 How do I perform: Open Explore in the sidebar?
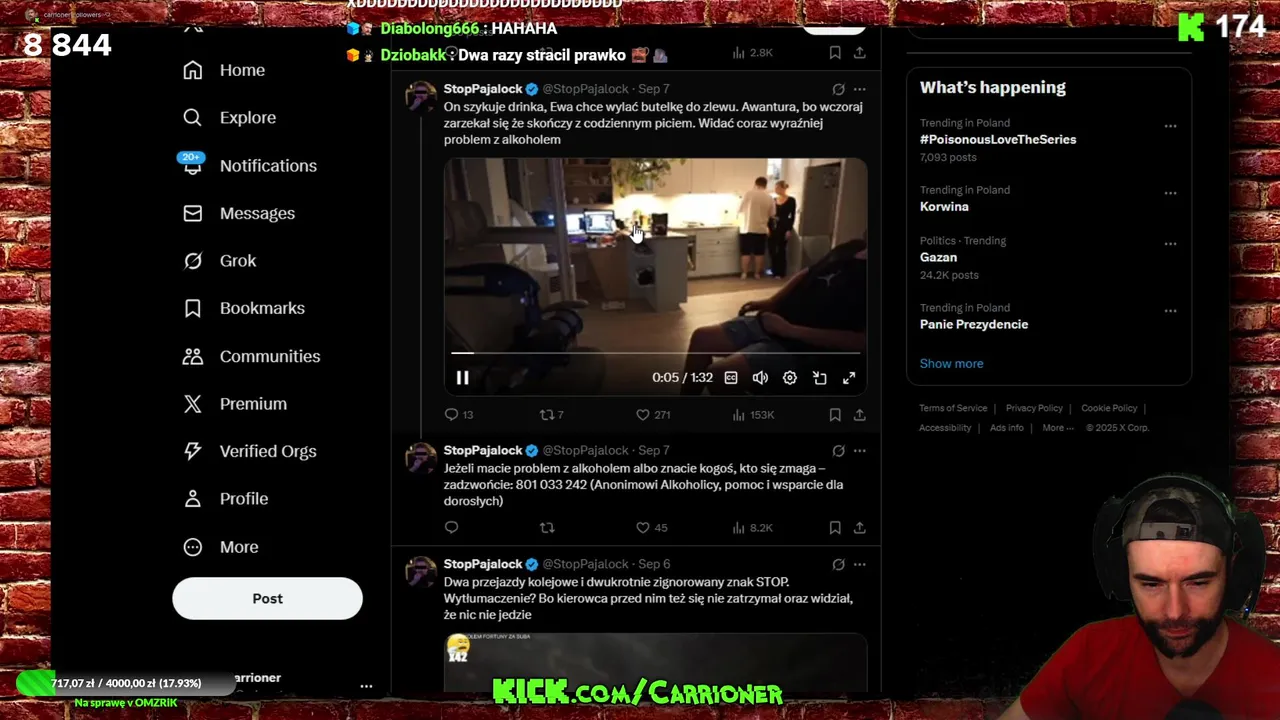click(x=229, y=118)
